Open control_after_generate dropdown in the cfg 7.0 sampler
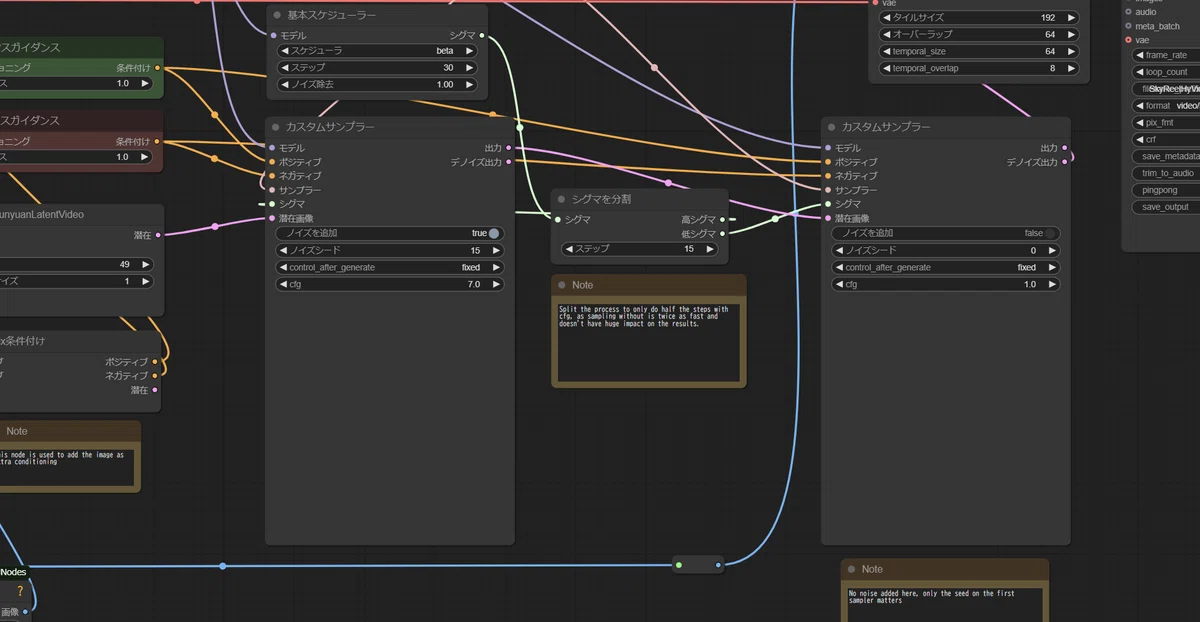This screenshot has width=1200, height=622. coord(390,268)
